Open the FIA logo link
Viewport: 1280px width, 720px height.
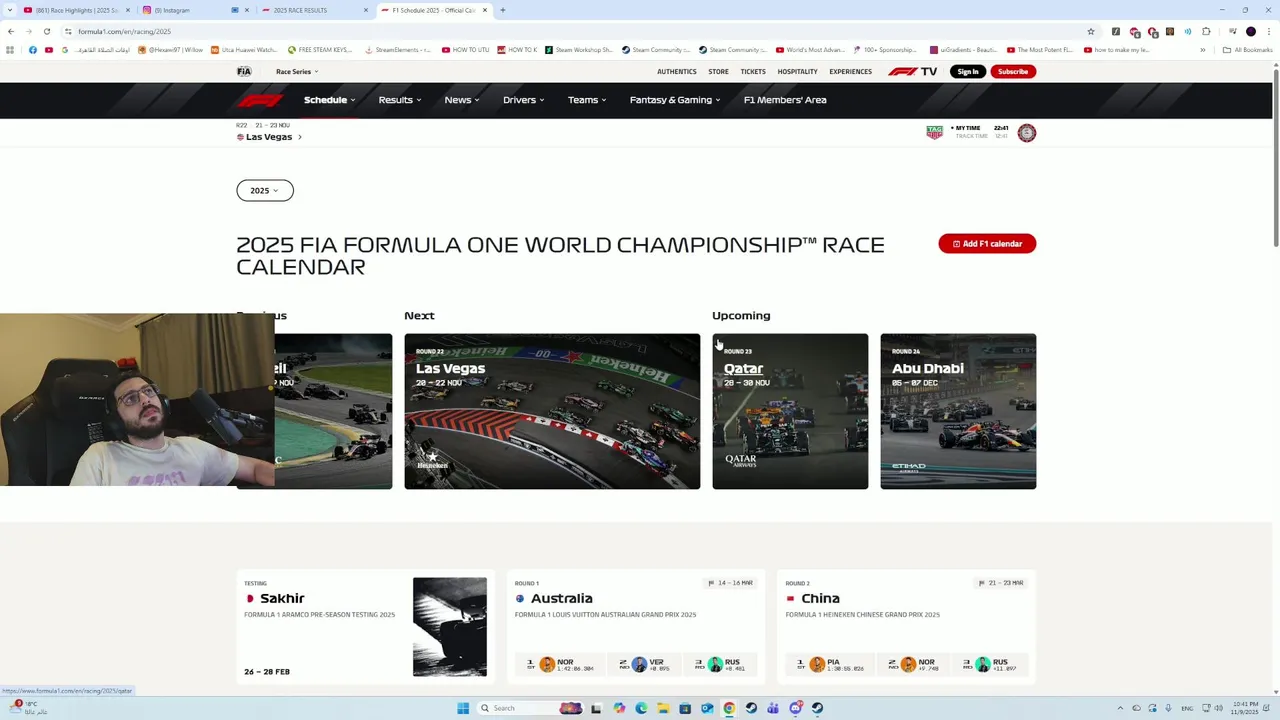click(244, 71)
